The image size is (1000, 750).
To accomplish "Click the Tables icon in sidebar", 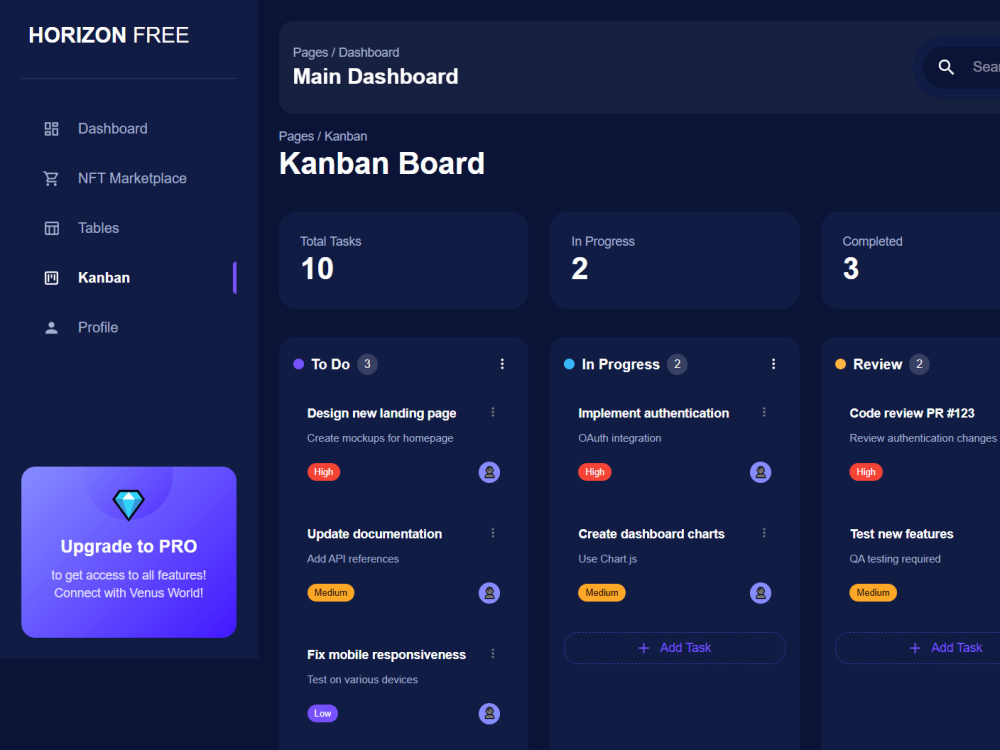I will coord(51,228).
